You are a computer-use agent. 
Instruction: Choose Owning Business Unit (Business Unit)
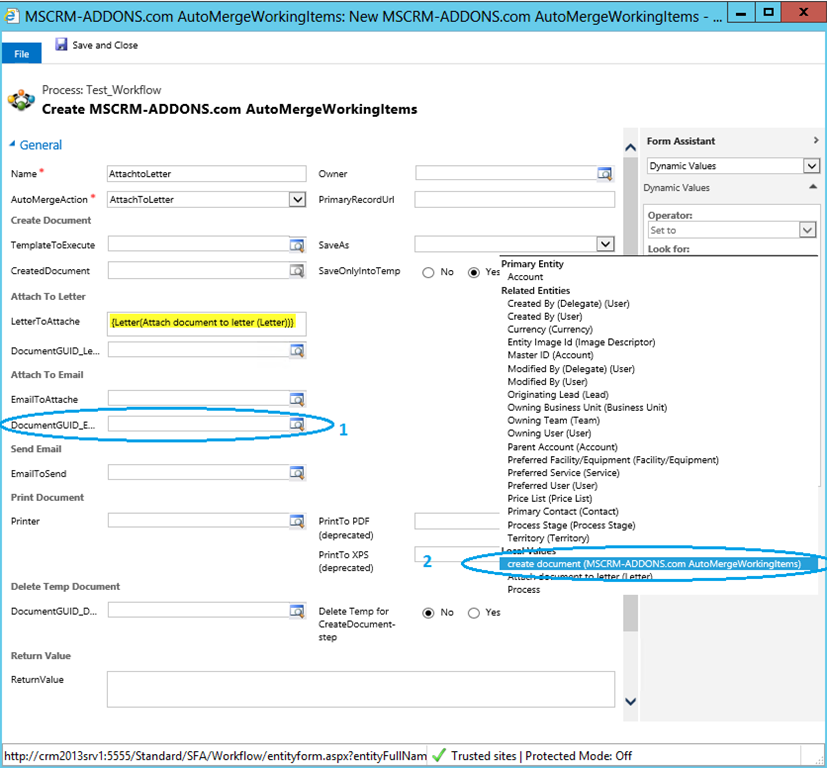click(587, 407)
